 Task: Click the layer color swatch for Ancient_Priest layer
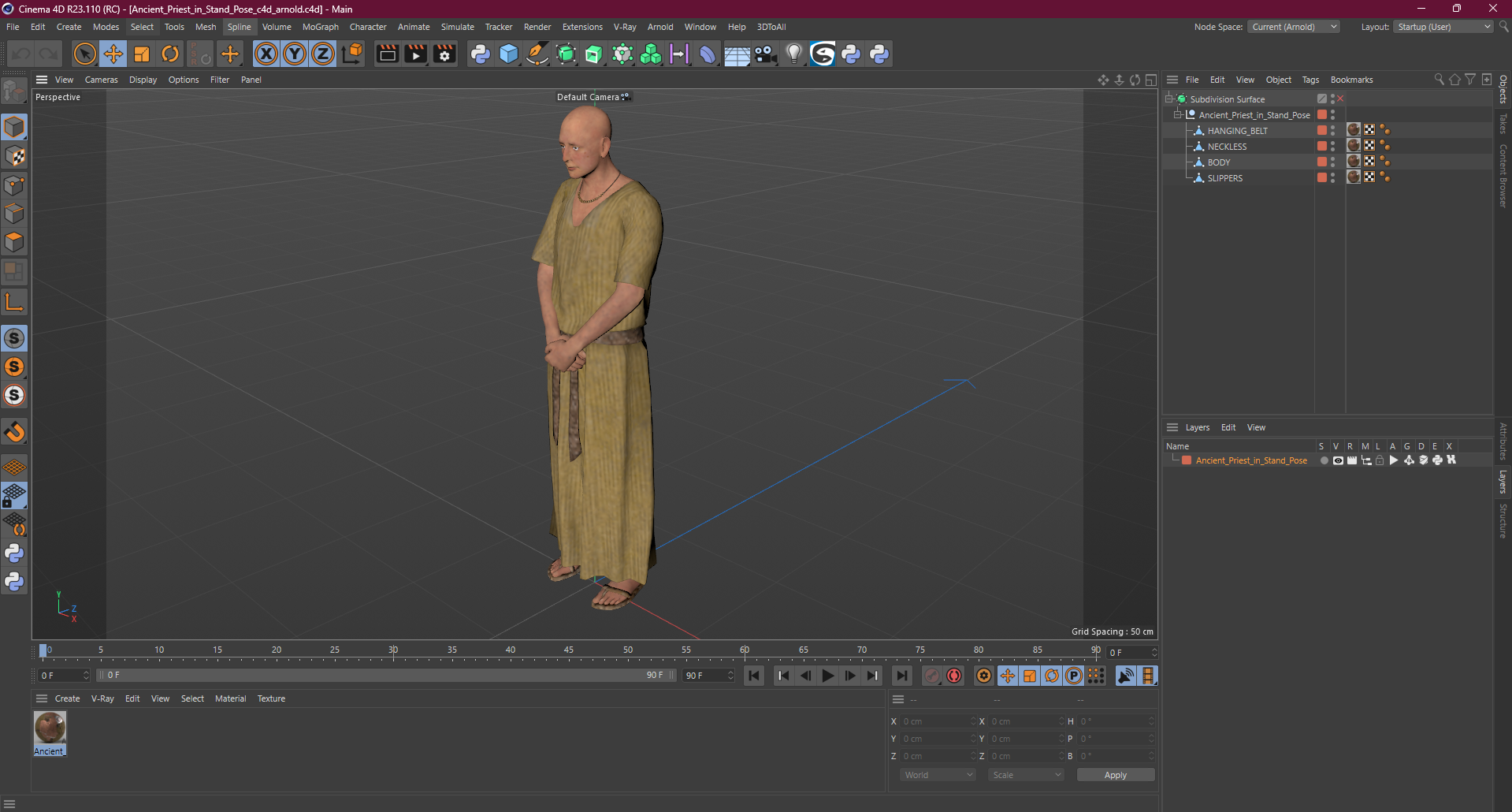point(1187,460)
